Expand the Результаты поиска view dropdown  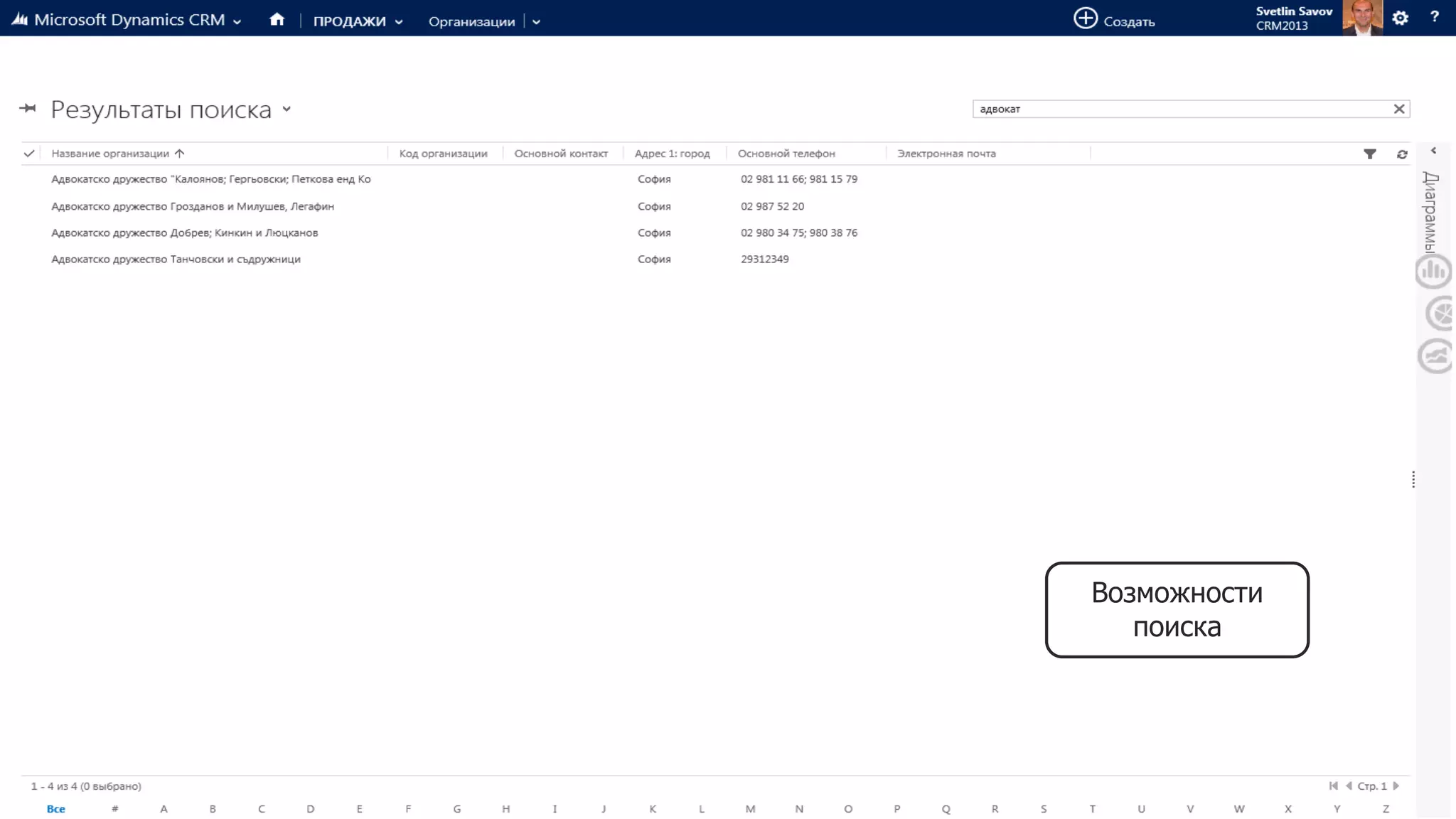(287, 109)
